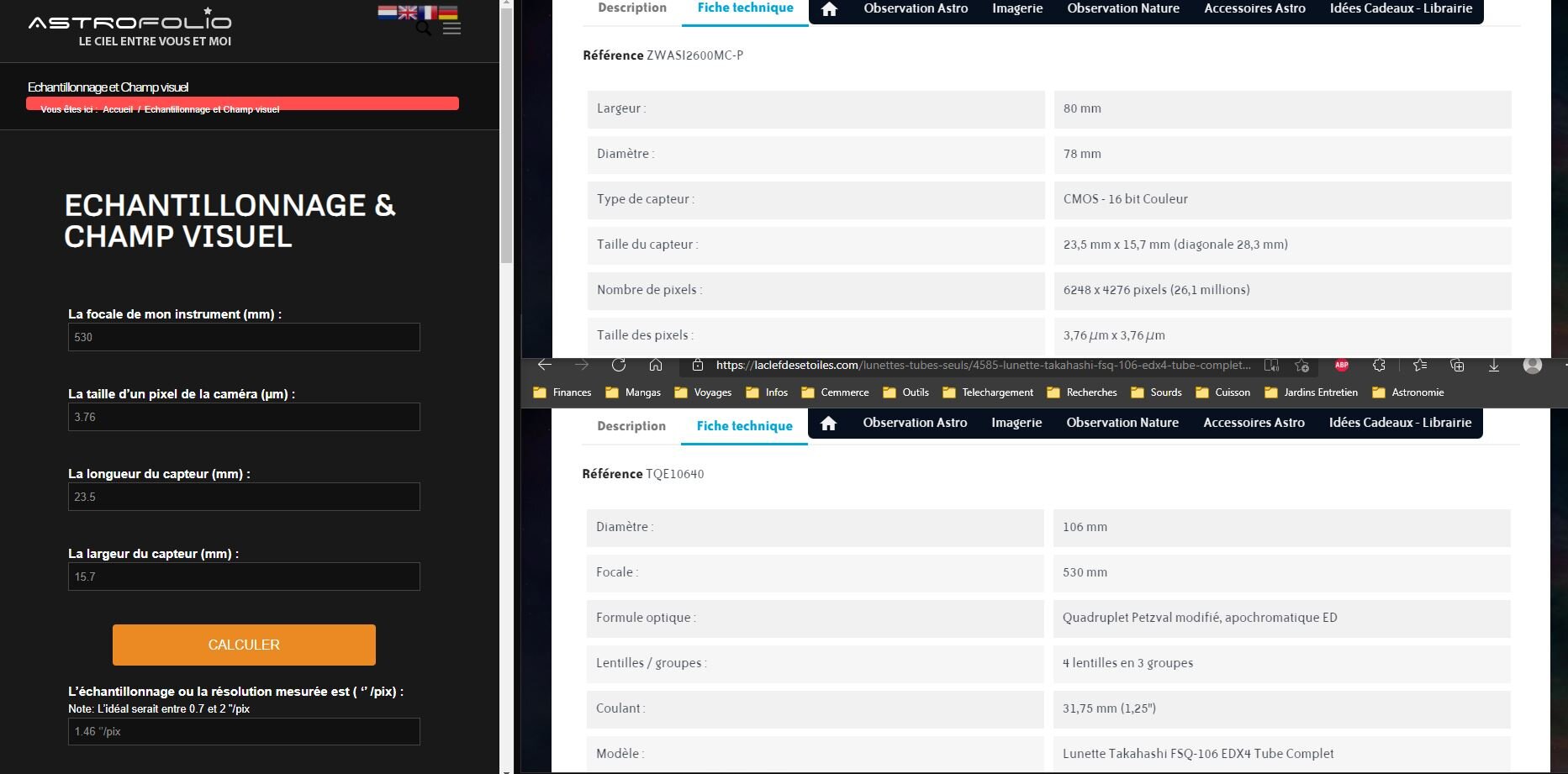The image size is (1568, 774).
Task: Expand the Cemmerce bookmarks folder
Action: [x=835, y=392]
